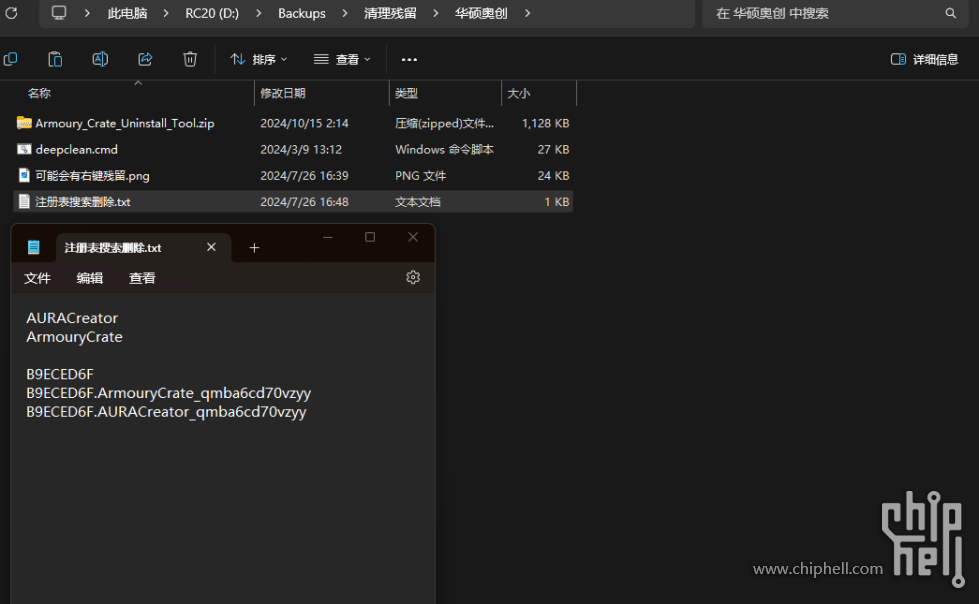Click the B9ECED6F line in Notepad
The width and height of the screenshot is (979, 604).
coord(60,374)
